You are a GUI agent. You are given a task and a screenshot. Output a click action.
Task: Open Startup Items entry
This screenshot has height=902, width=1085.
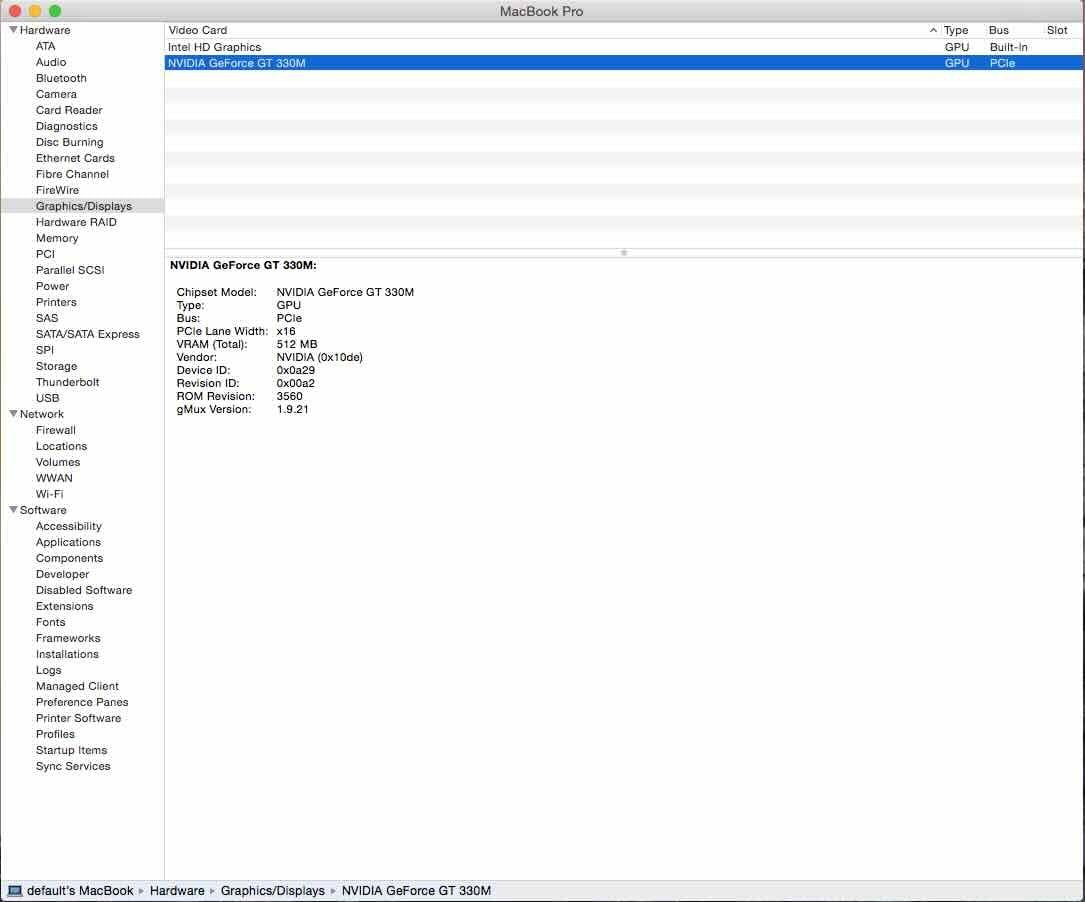click(x=71, y=750)
